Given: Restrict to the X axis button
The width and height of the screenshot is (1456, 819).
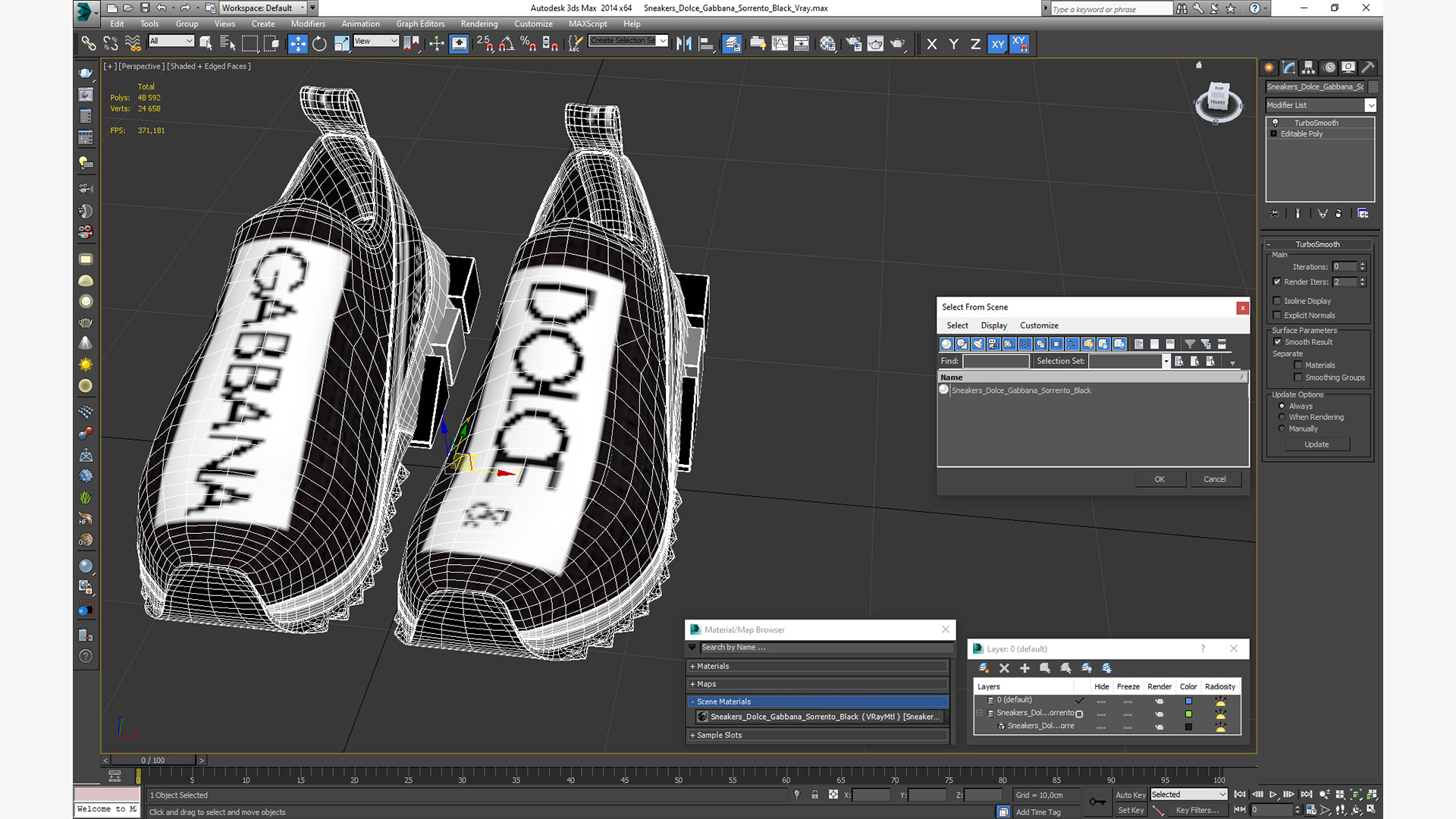Looking at the screenshot, I should [932, 44].
